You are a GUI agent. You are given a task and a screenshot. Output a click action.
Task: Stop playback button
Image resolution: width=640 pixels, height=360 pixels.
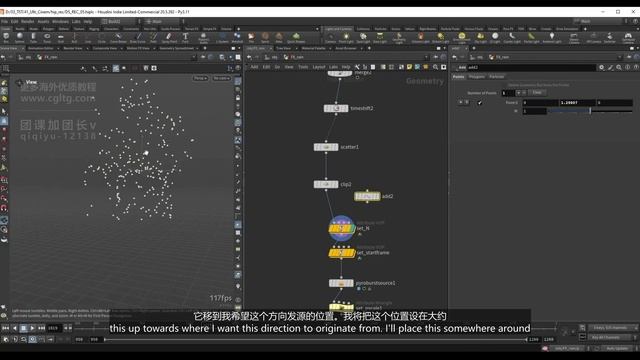pos(23,328)
